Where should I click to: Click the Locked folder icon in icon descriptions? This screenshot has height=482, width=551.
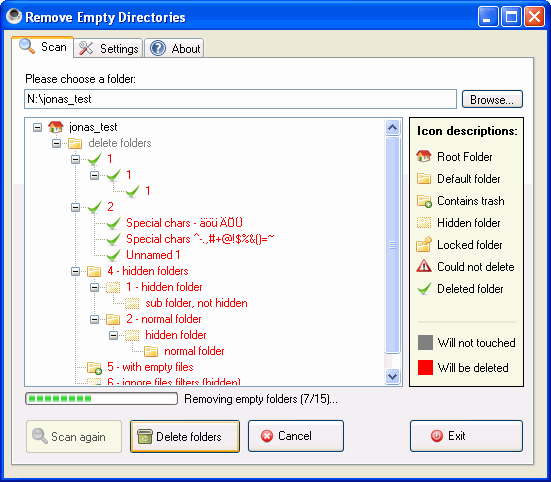click(424, 244)
